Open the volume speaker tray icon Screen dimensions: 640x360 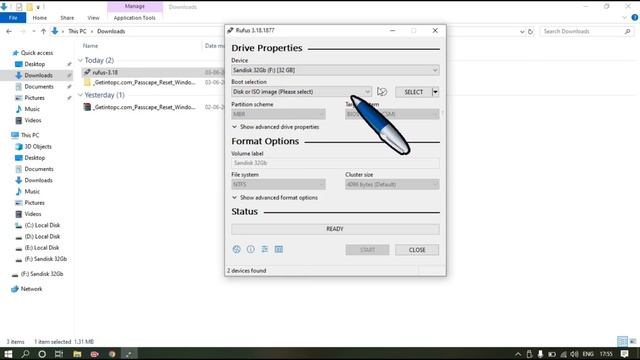tap(574, 354)
